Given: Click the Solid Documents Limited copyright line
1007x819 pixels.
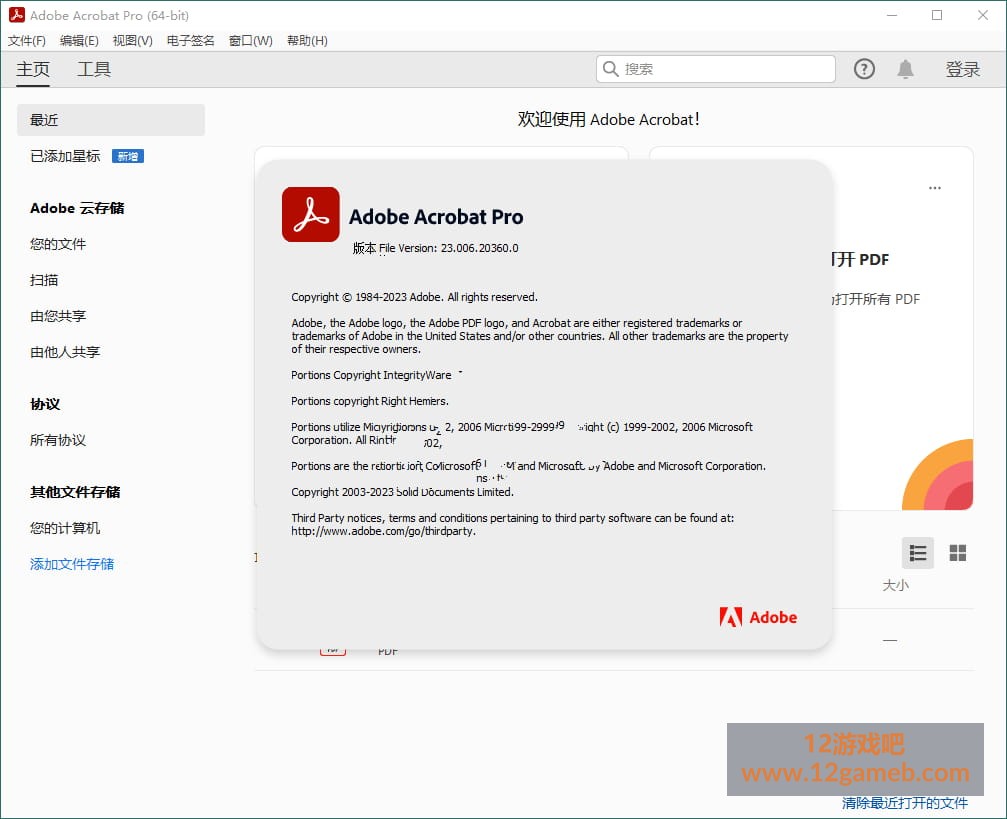Looking at the screenshot, I should (x=403, y=492).
